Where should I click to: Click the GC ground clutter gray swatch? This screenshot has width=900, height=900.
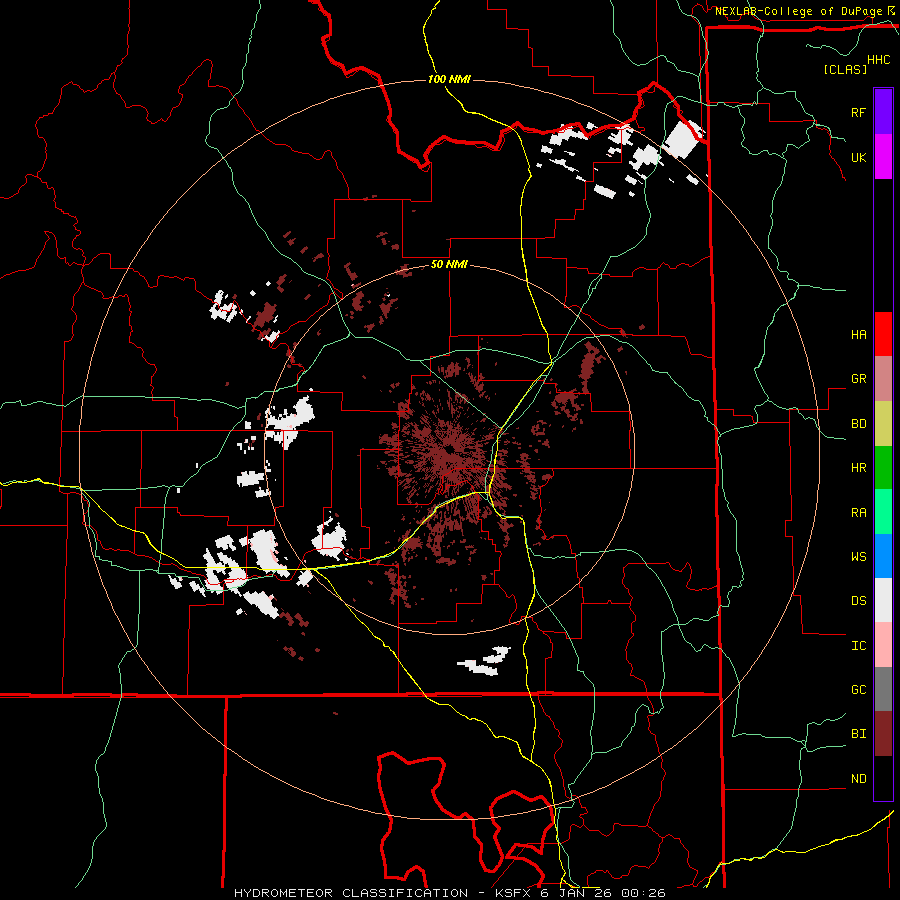coord(883,689)
